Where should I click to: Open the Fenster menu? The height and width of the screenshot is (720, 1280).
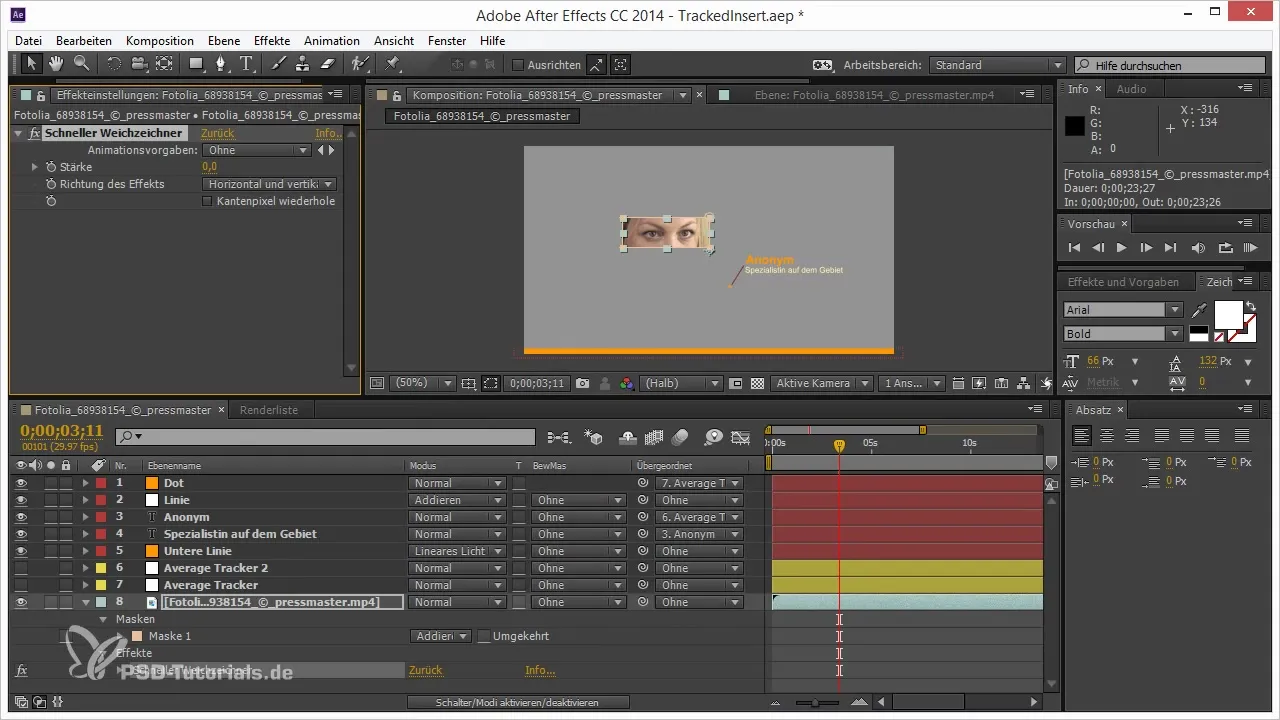tap(447, 41)
